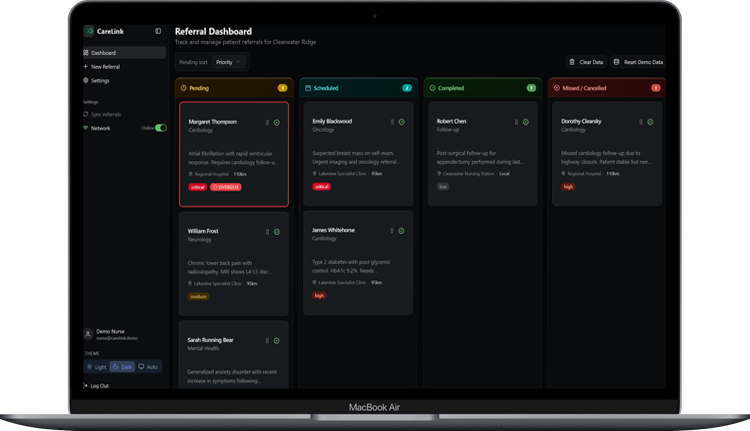Click Log Out link
Image resolution: width=750 pixels, height=431 pixels.
96,386
